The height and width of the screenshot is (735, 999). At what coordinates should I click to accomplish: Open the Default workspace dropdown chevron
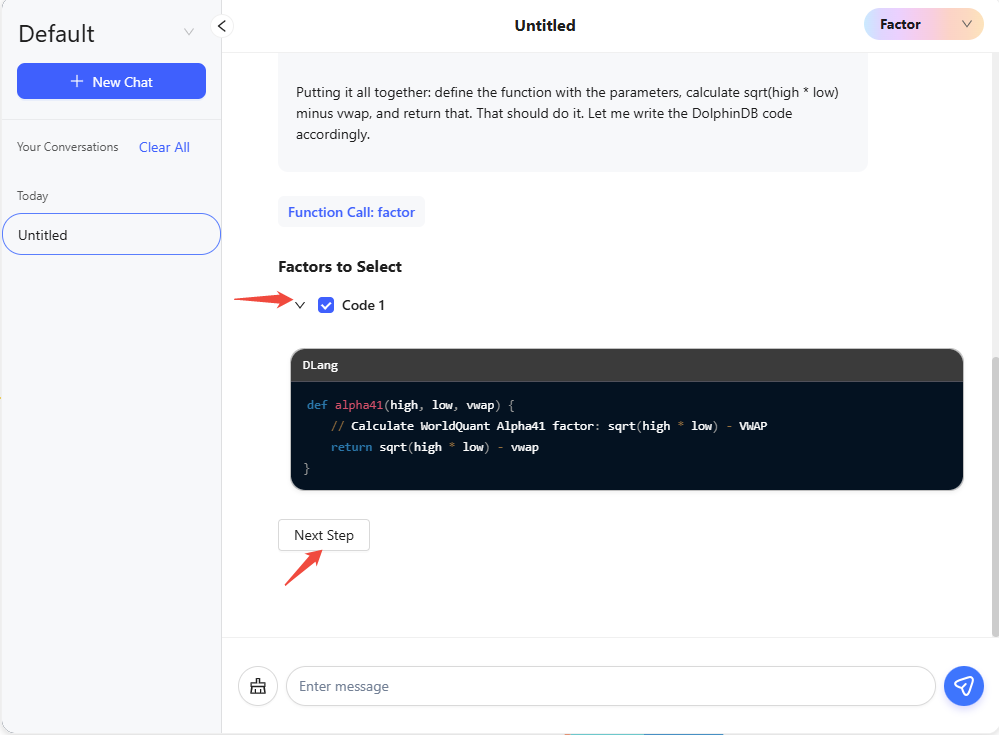tap(189, 32)
